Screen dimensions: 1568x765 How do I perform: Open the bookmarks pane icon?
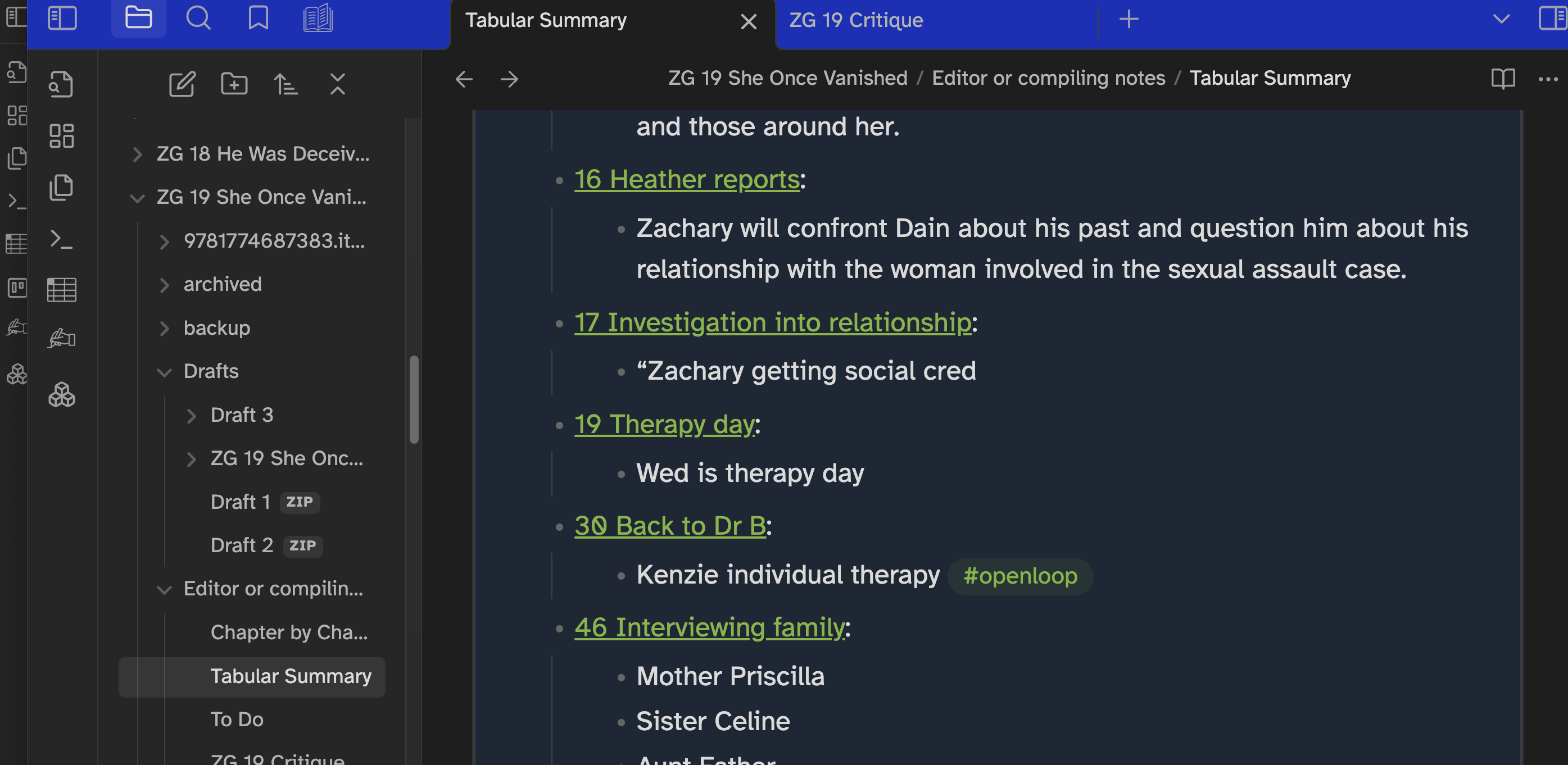coord(258,19)
